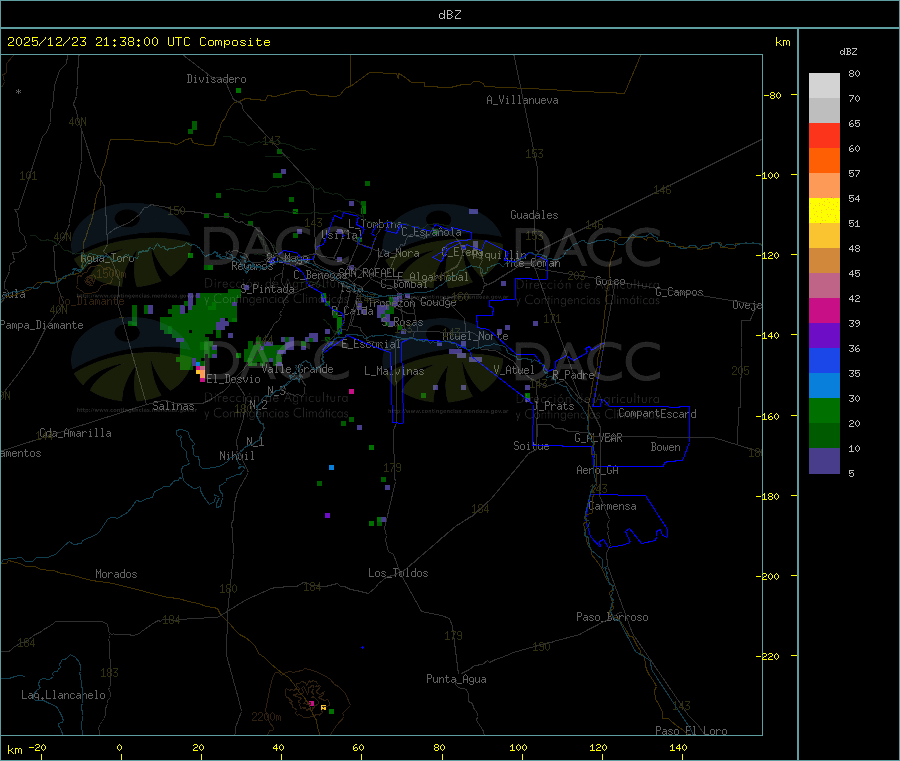
Task: Click the Los_Toldos location label
Action: pyautogui.click(x=398, y=573)
